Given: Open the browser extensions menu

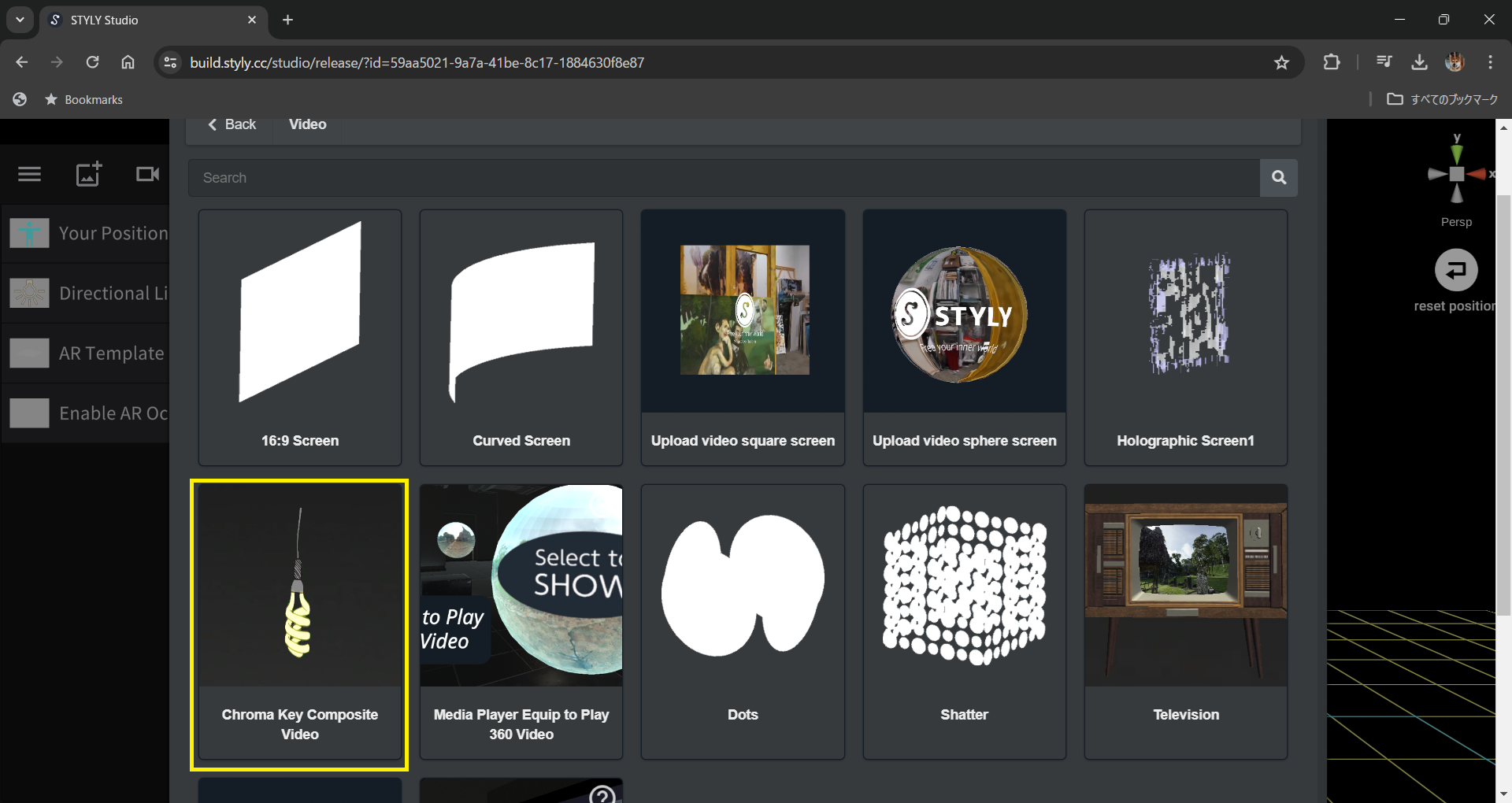Looking at the screenshot, I should pos(1332,62).
